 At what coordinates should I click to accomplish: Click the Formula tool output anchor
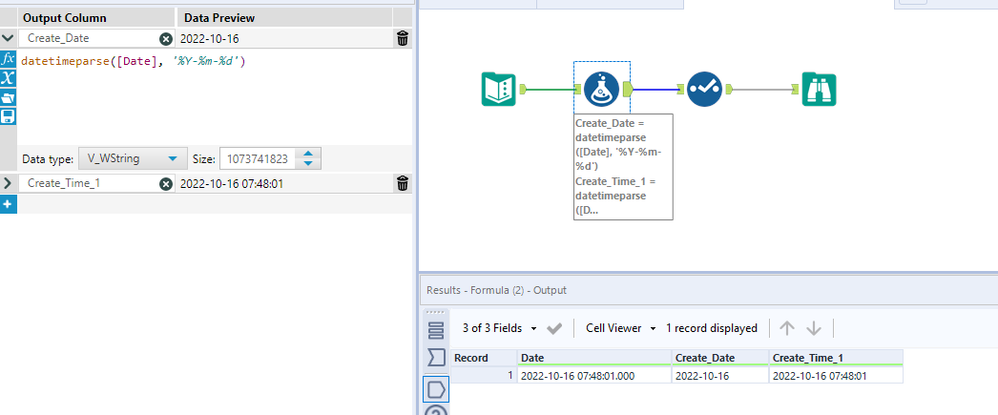tap(626, 88)
